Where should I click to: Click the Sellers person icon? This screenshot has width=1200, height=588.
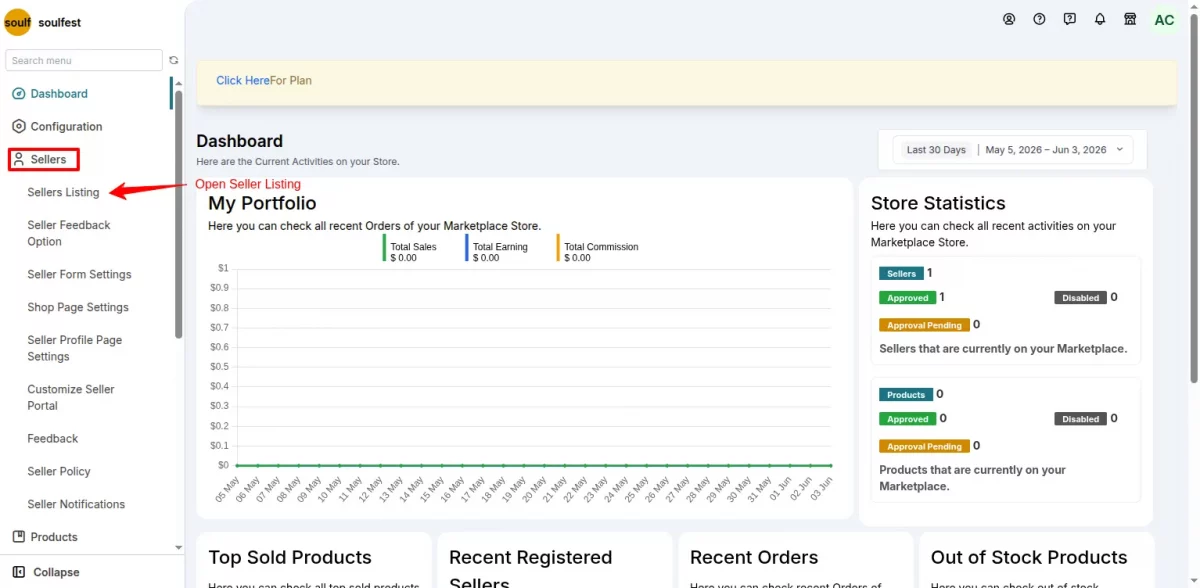[18, 159]
